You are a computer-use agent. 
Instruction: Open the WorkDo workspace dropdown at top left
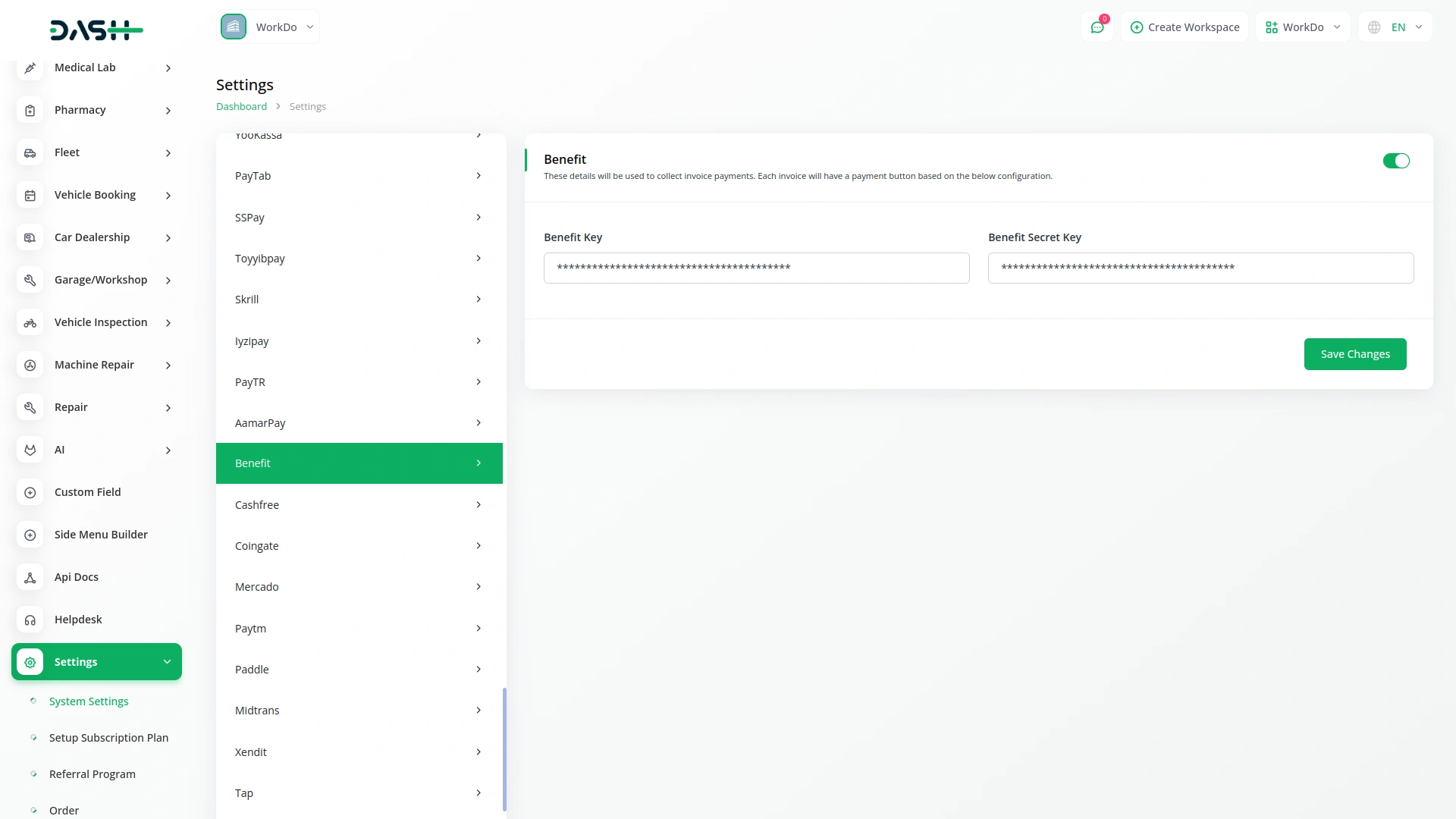click(268, 27)
